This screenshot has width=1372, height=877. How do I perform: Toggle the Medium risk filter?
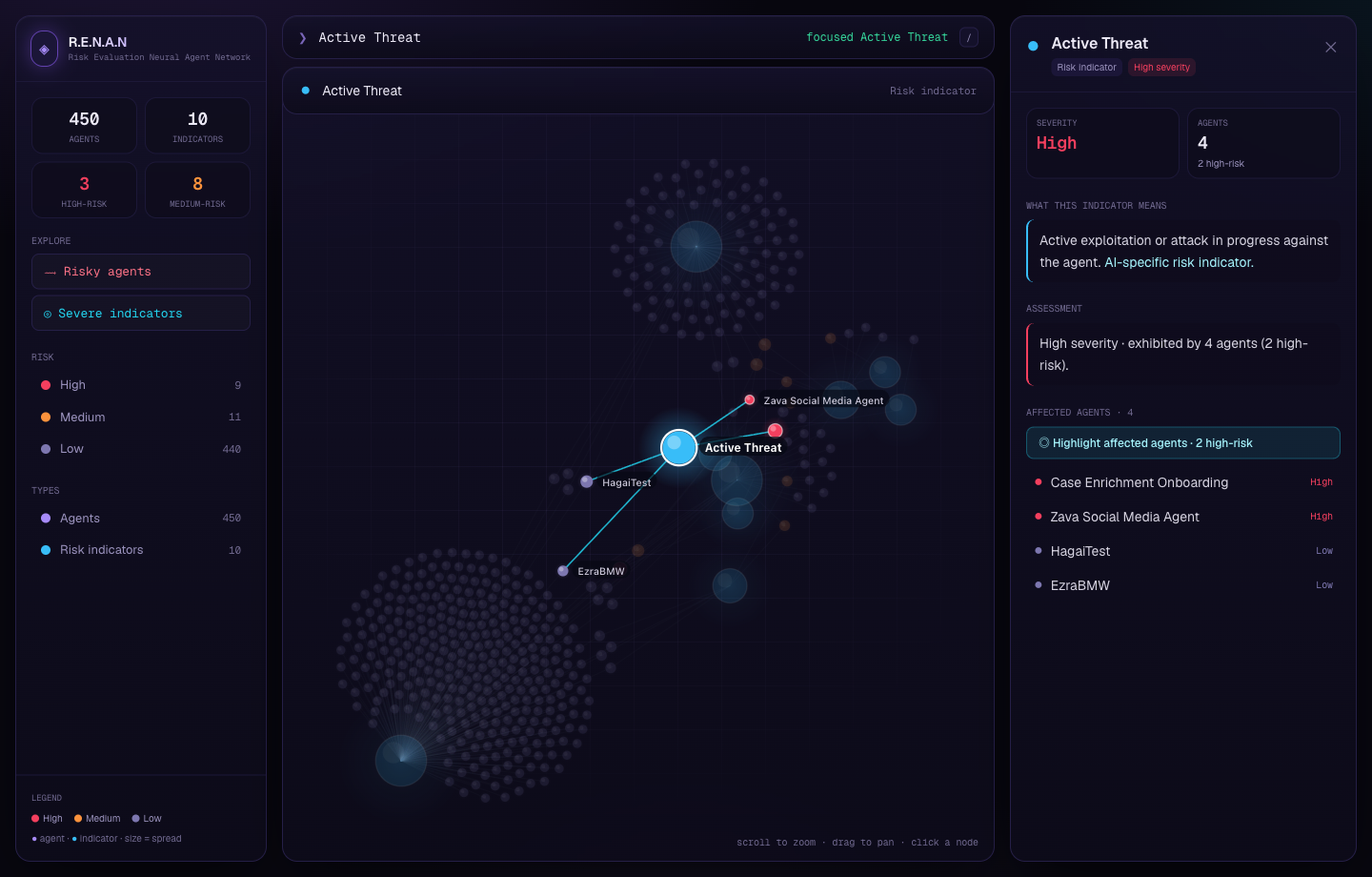[x=141, y=418]
